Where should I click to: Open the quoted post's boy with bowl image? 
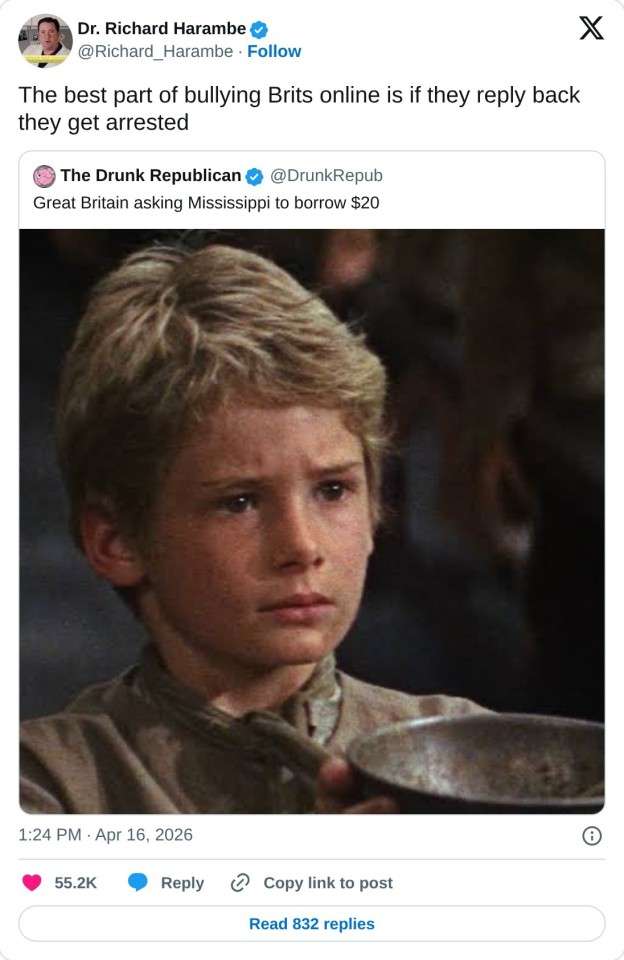pyautogui.click(x=312, y=521)
